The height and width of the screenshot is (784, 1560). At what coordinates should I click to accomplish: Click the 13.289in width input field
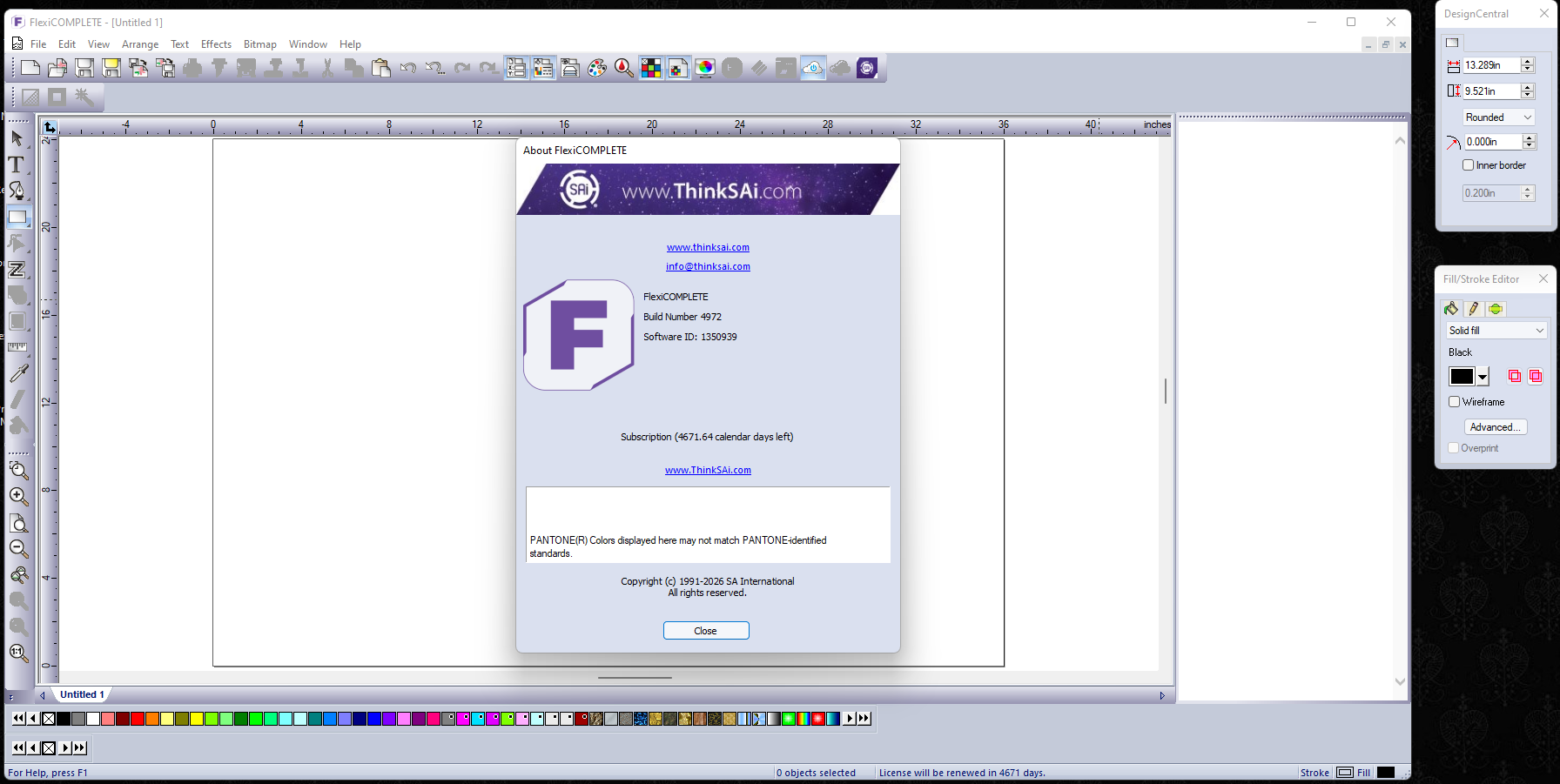1491,65
